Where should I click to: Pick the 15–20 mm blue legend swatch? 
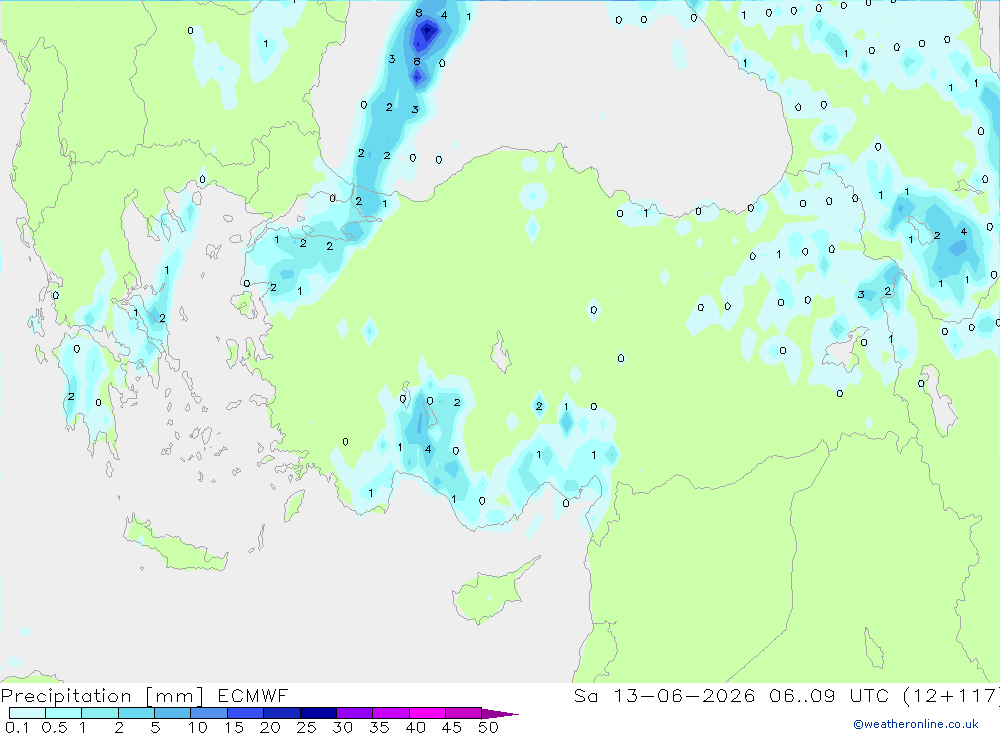tap(246, 713)
